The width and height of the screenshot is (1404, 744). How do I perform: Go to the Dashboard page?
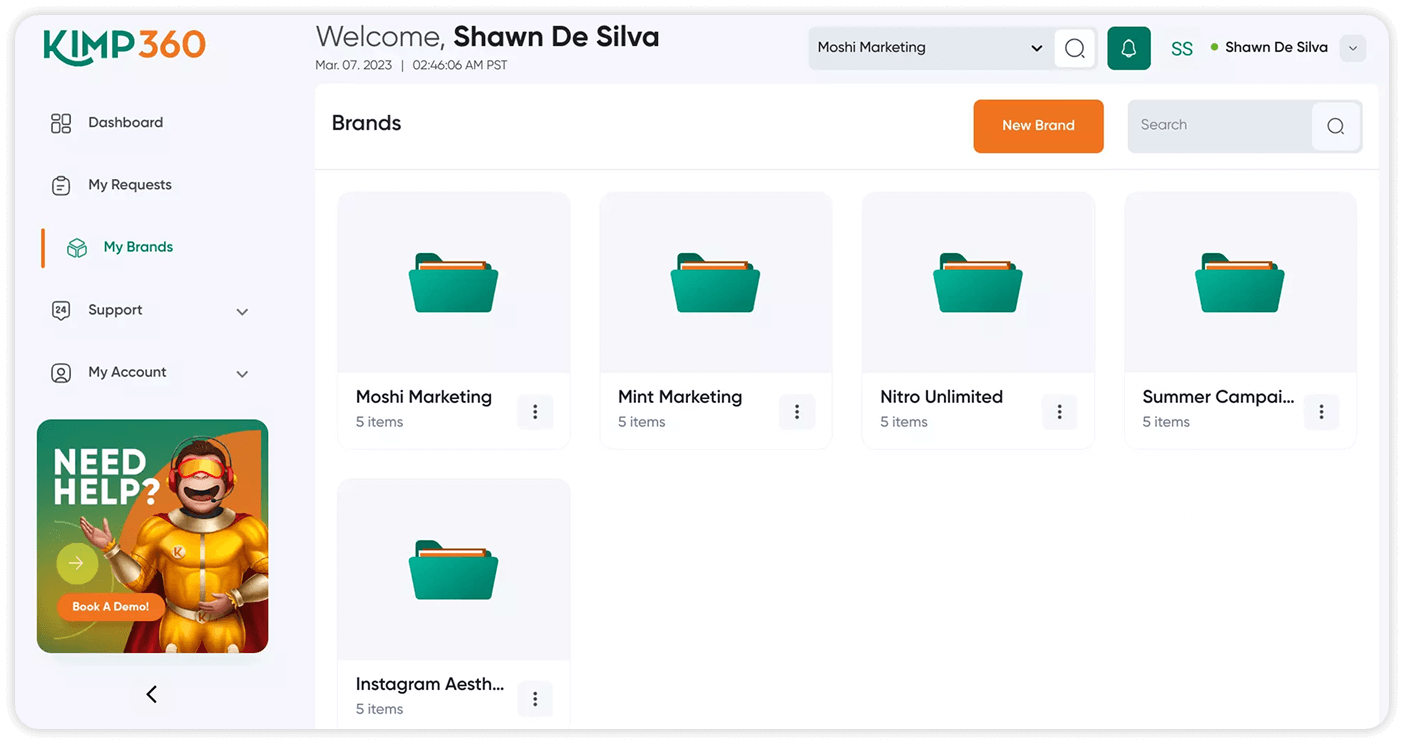(x=125, y=123)
